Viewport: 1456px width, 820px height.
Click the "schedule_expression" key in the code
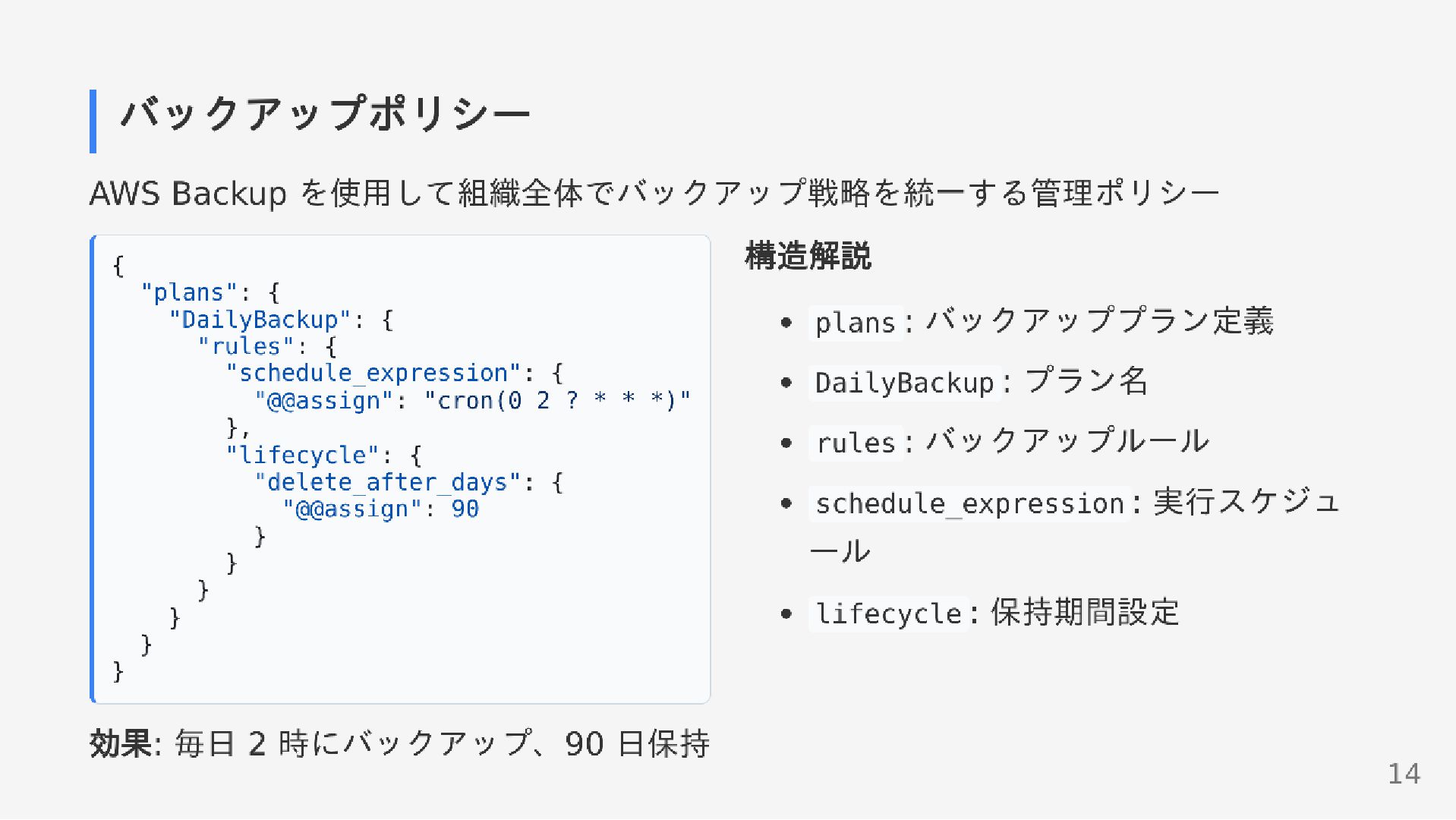[373, 374]
